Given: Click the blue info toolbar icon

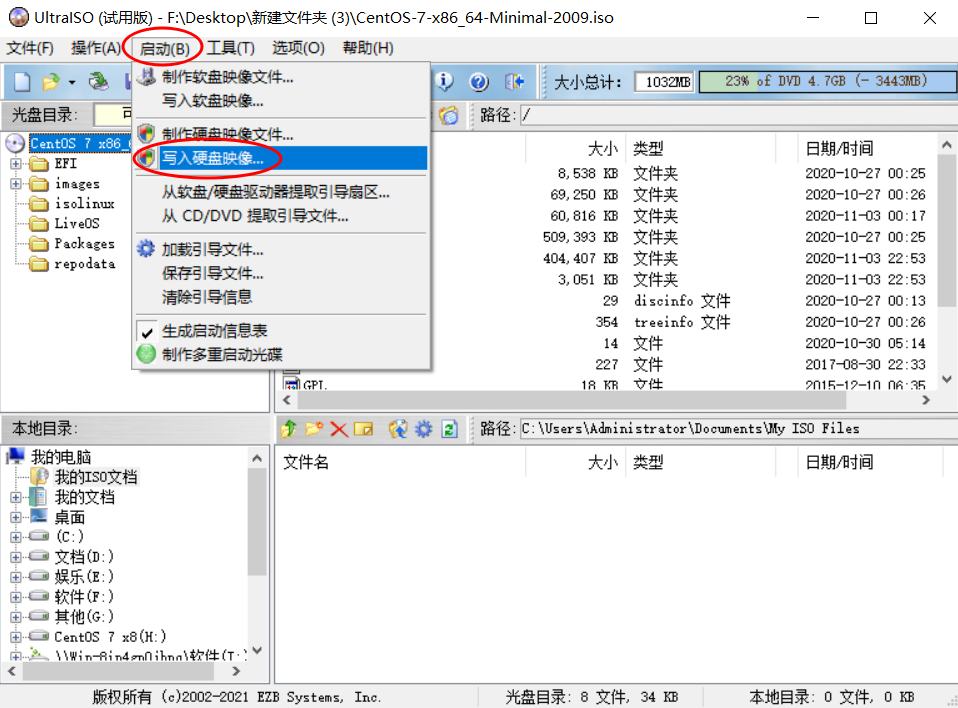Looking at the screenshot, I should (x=444, y=81).
